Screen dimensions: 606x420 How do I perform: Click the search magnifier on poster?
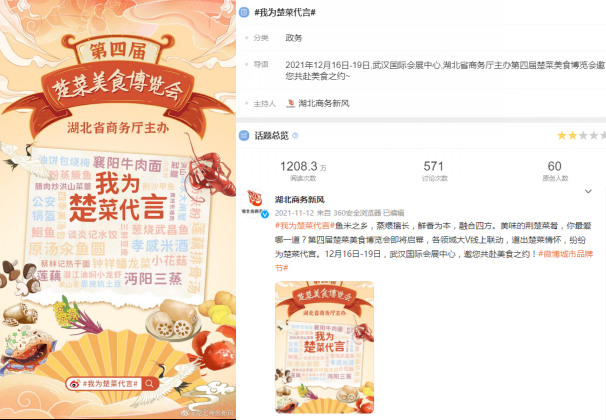point(150,383)
